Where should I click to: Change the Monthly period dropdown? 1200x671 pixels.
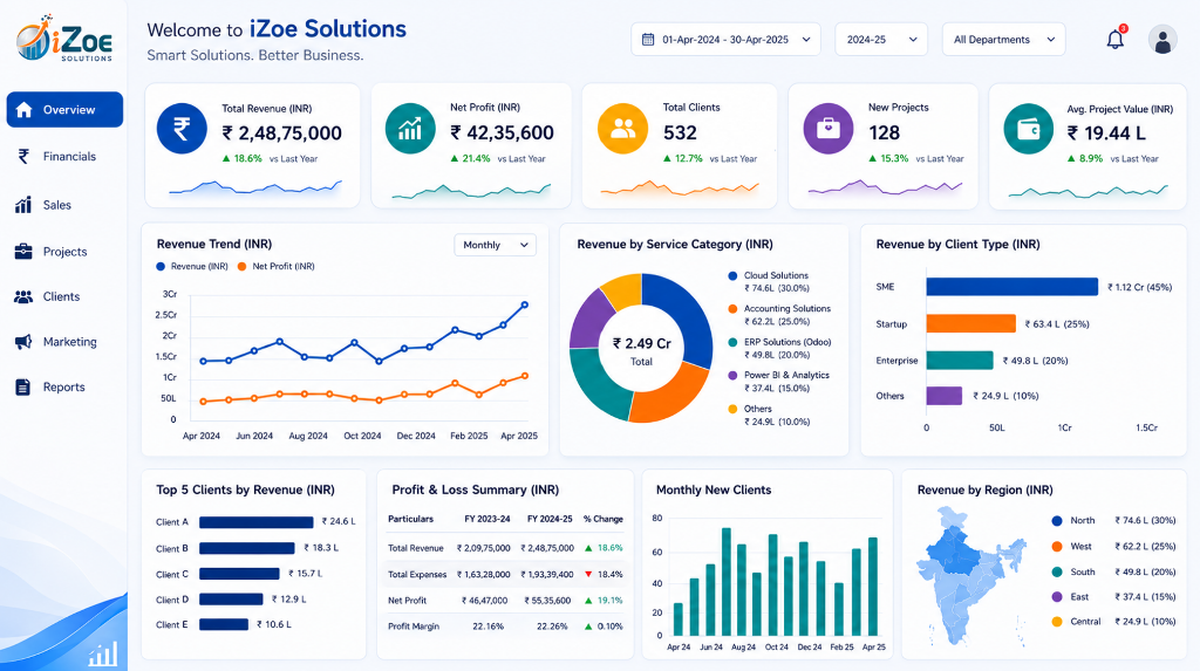pos(495,245)
